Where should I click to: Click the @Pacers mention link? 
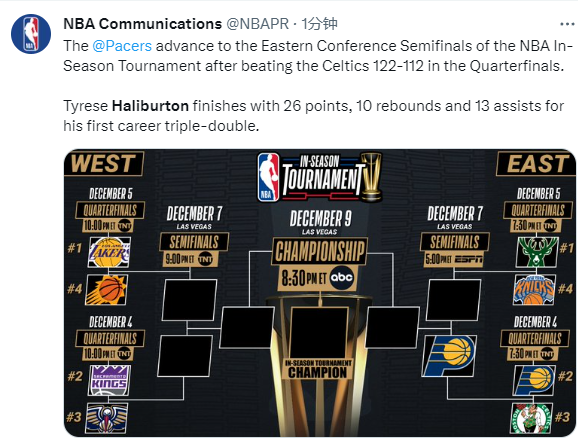pyautogui.click(x=122, y=46)
